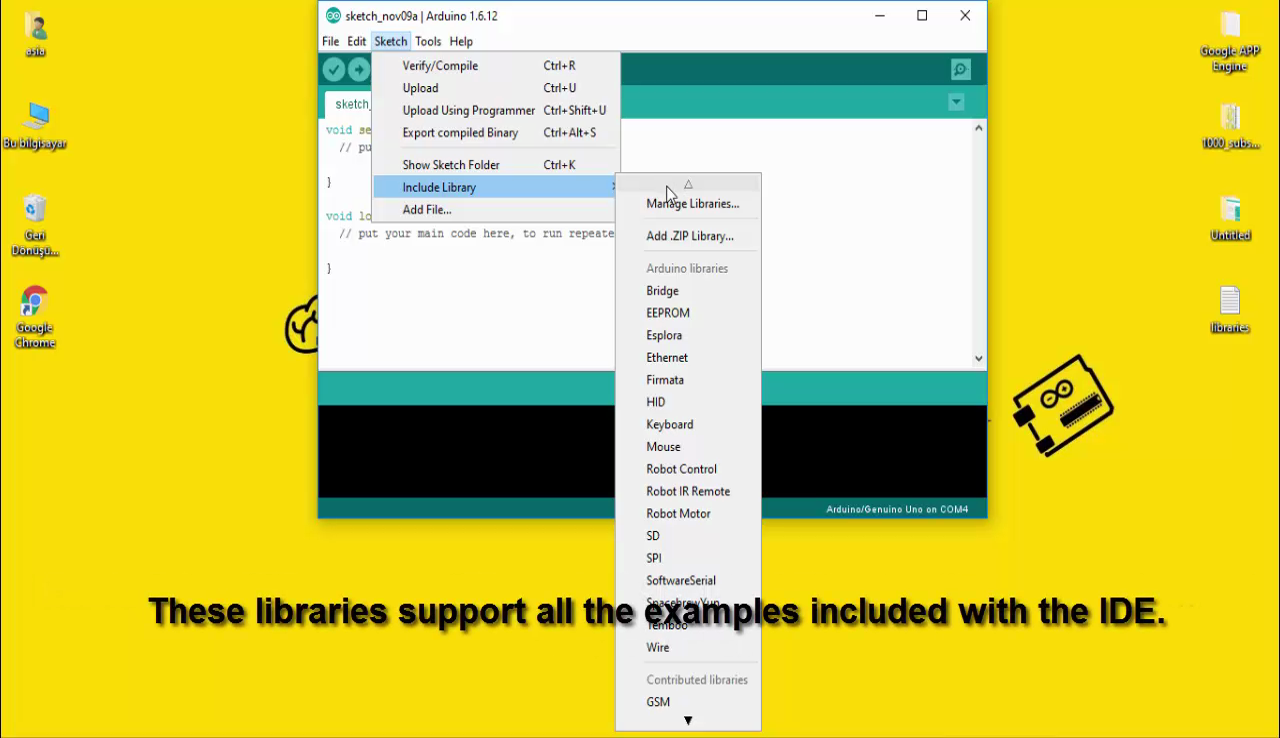The image size is (1280, 738).
Task: Click the Verify/Compile checkmark icon
Action: tap(333, 69)
